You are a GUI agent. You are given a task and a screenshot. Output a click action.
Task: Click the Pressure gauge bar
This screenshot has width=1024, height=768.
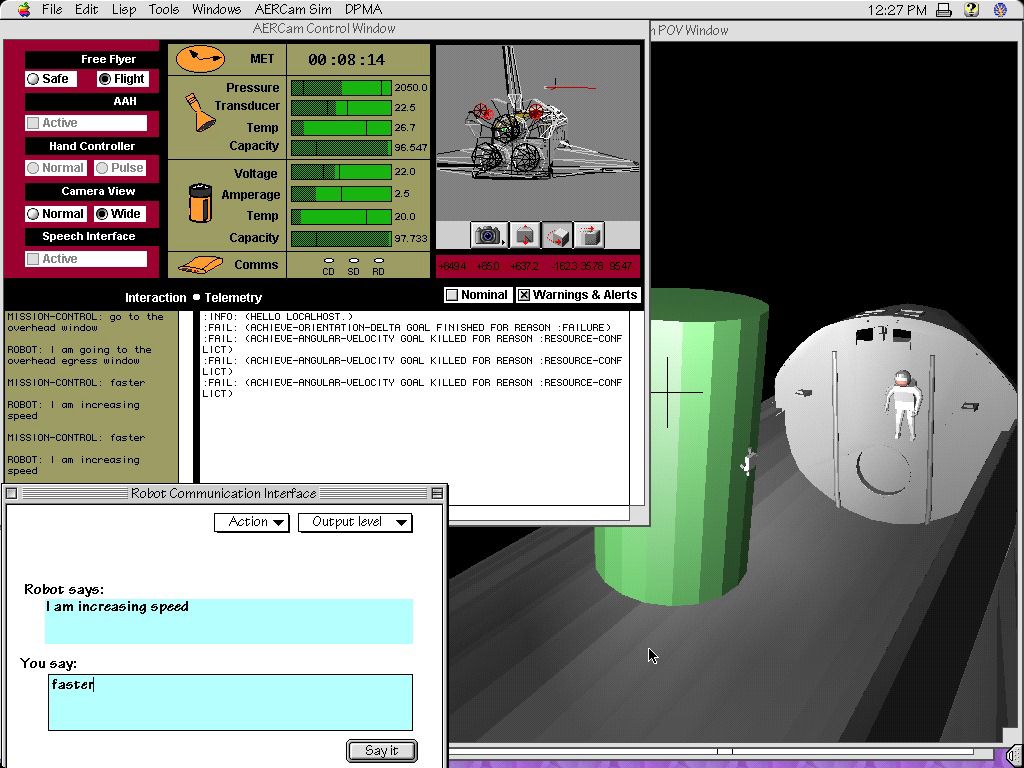click(341, 88)
